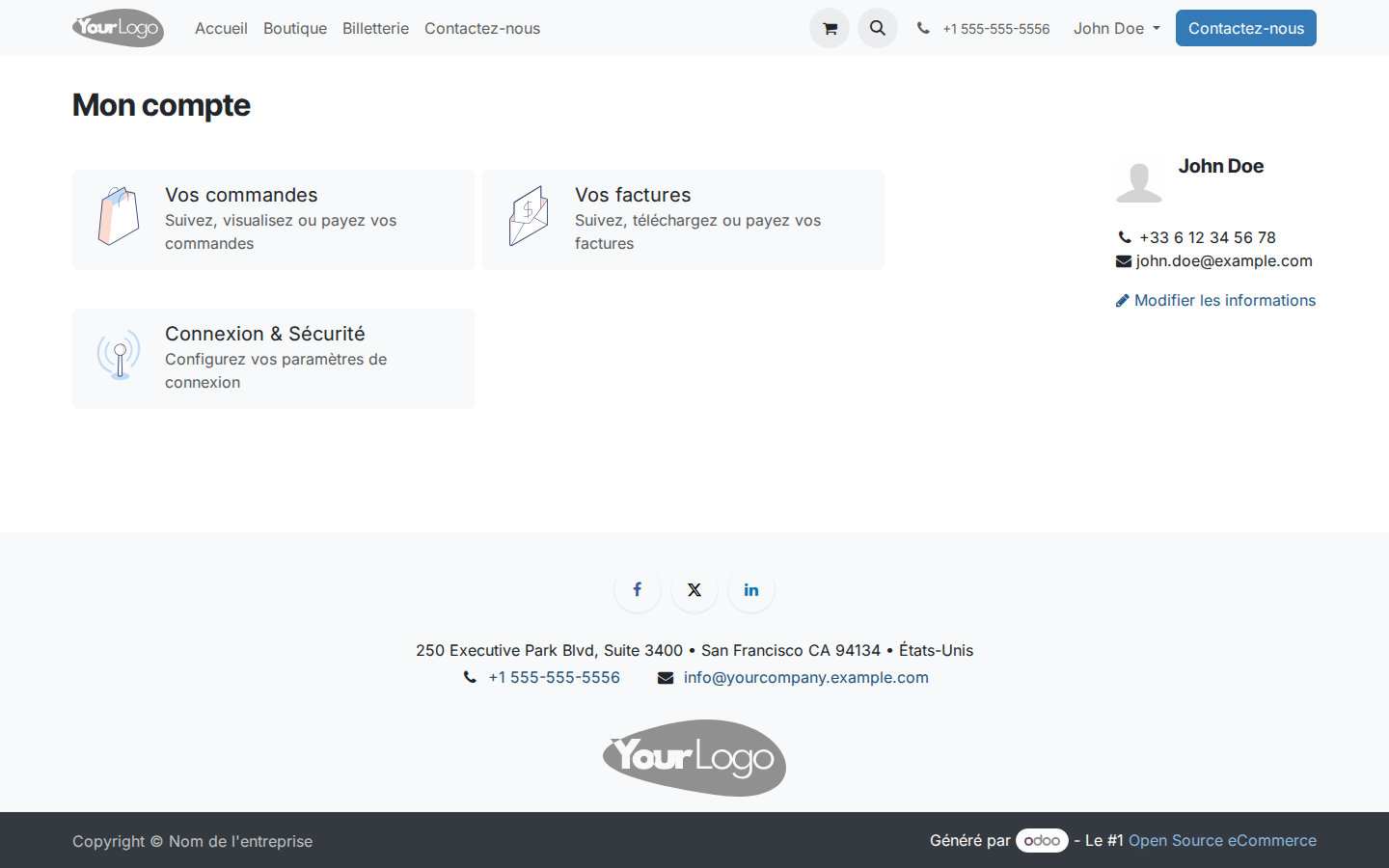
Task: Click the 250 Executive Park Blvd address
Action: coord(694,650)
